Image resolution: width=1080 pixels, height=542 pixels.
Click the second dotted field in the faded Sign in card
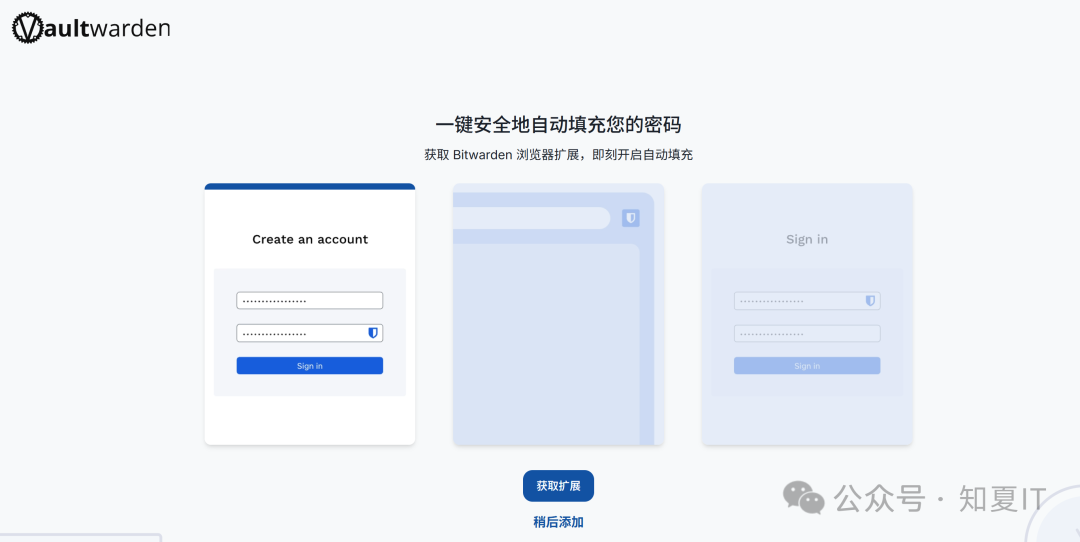[x=807, y=333]
